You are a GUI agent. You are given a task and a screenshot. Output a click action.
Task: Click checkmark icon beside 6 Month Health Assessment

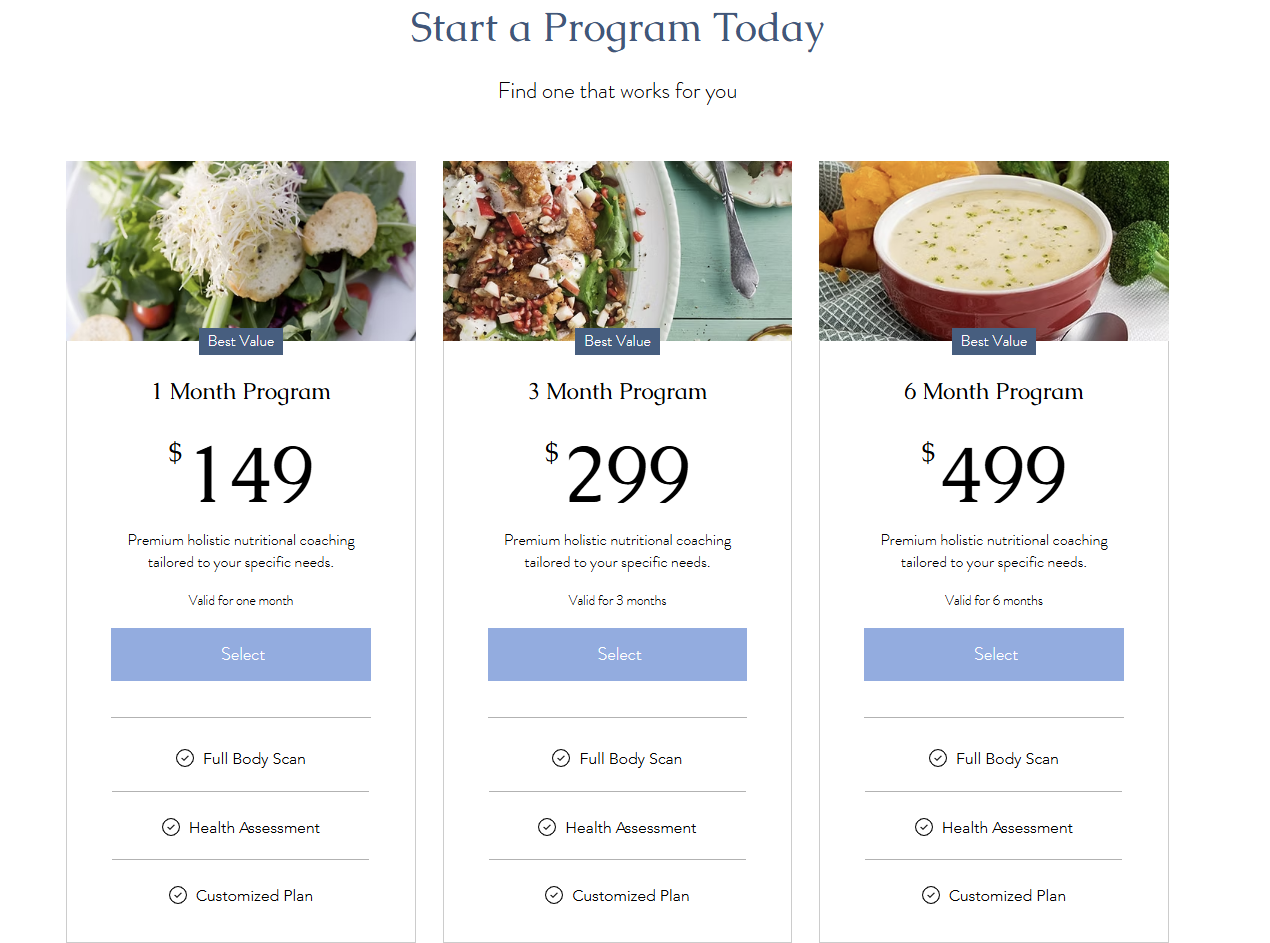pyautogui.click(x=924, y=827)
